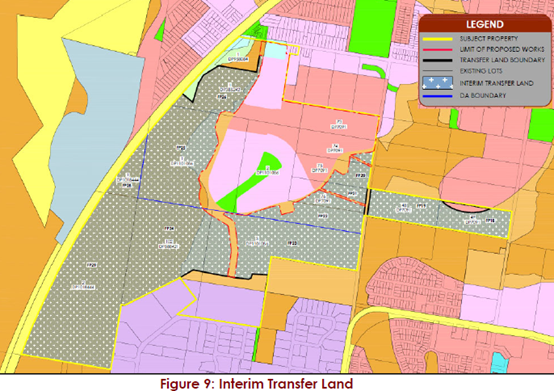Screen dimensions: 554x391
Task: Click the LEGEND title header
Action: [x=485, y=24]
